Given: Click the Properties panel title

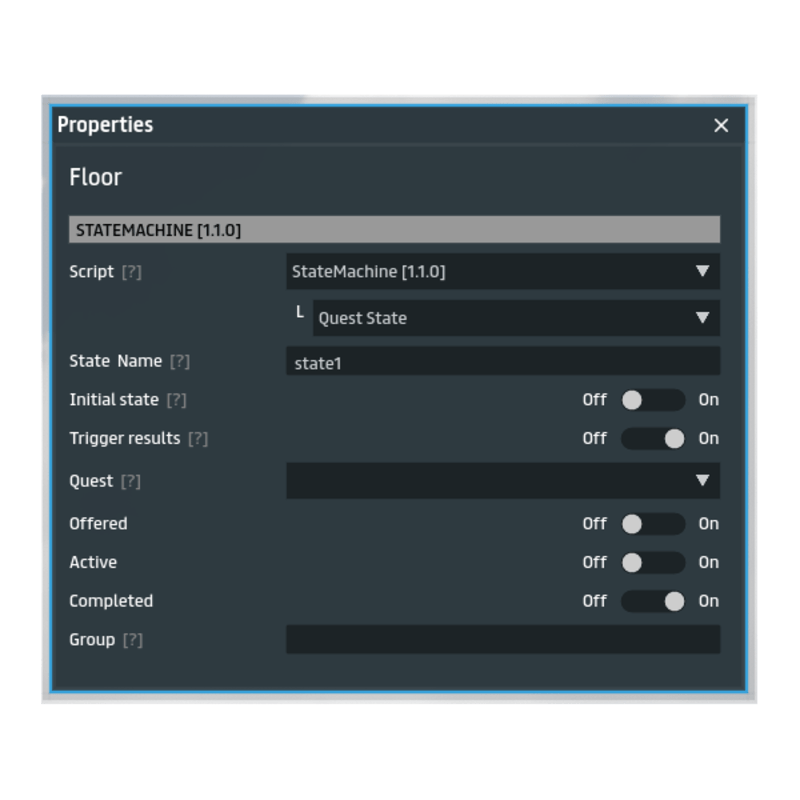Looking at the screenshot, I should [105, 125].
